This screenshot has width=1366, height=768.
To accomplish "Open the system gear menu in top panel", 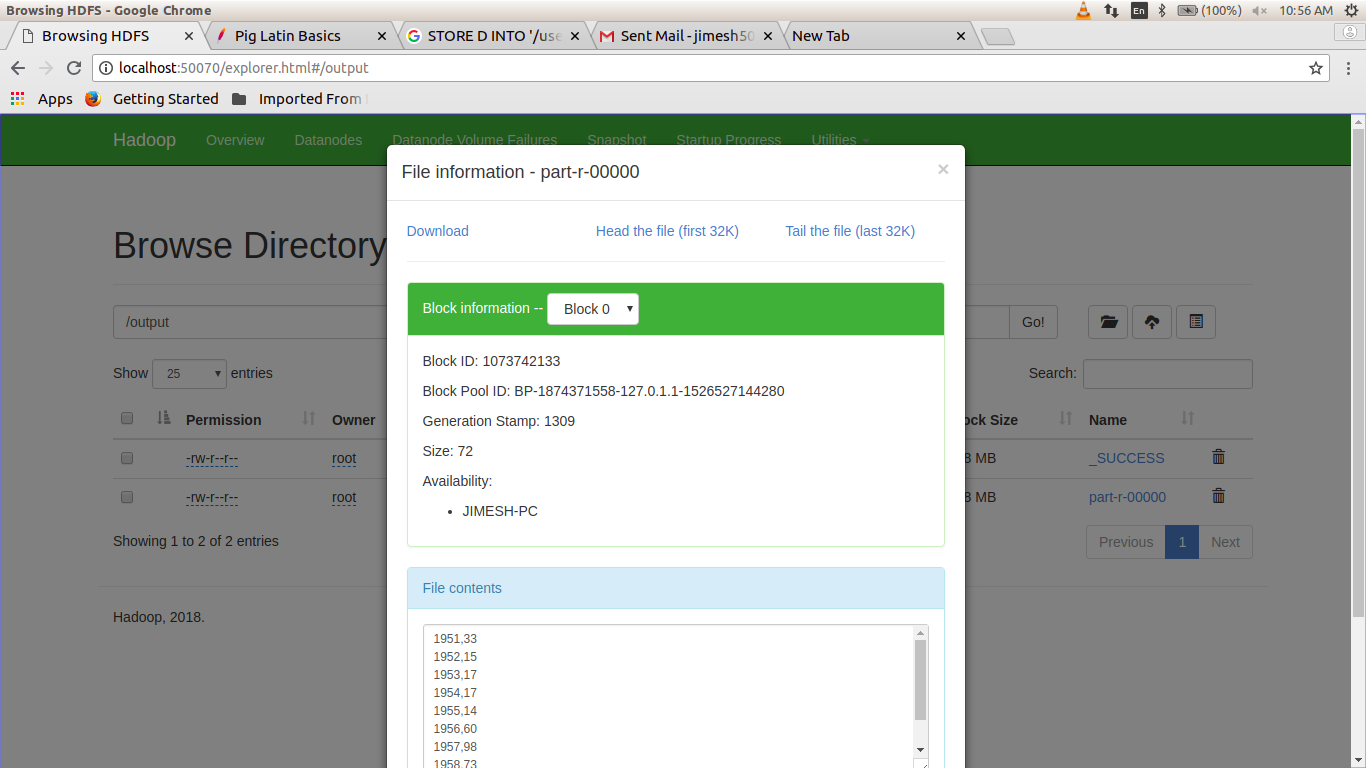I will tap(1352, 10).
